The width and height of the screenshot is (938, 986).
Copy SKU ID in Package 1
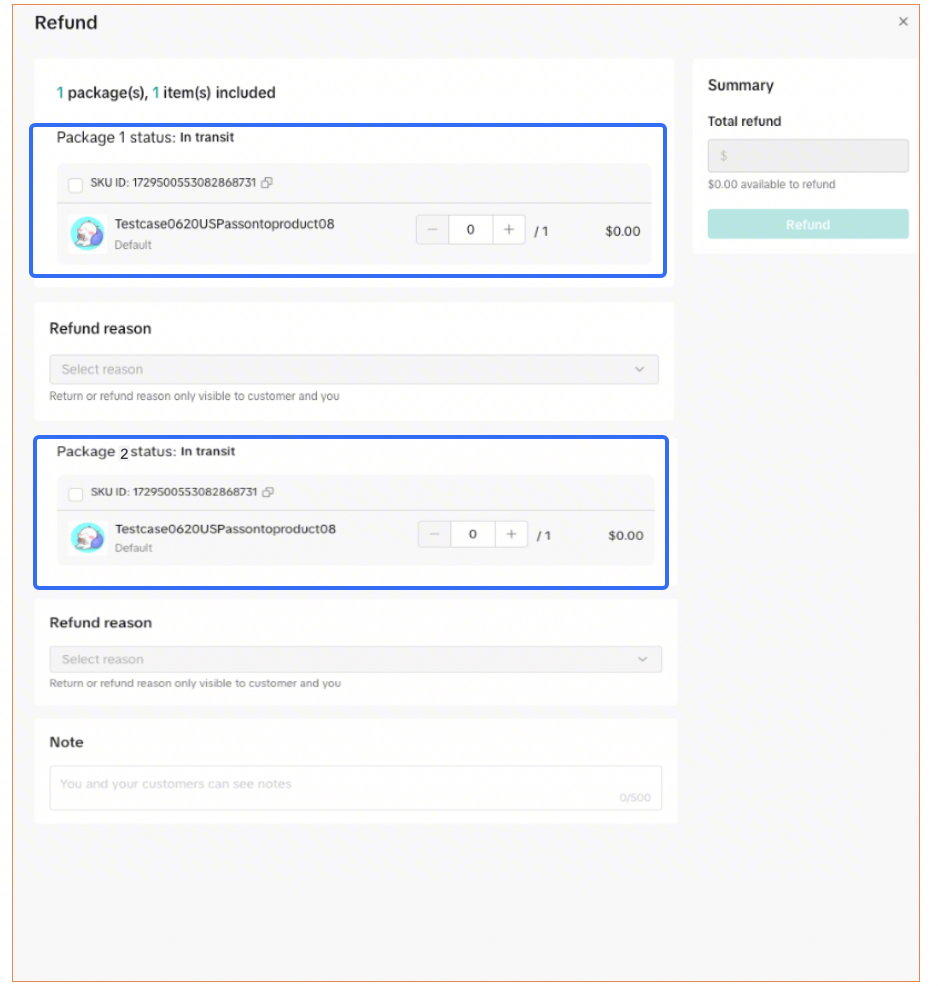[267, 183]
